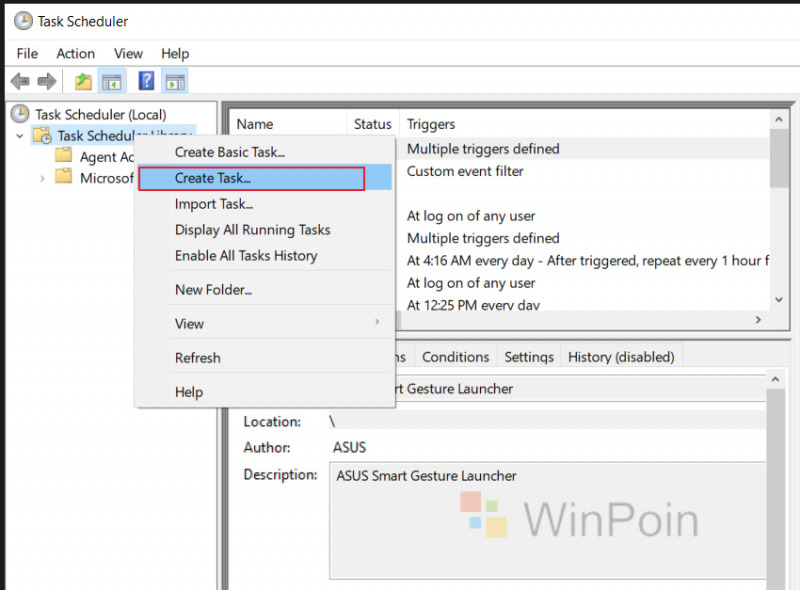Open Help via blue question mark icon
800x590 pixels.
(146, 81)
